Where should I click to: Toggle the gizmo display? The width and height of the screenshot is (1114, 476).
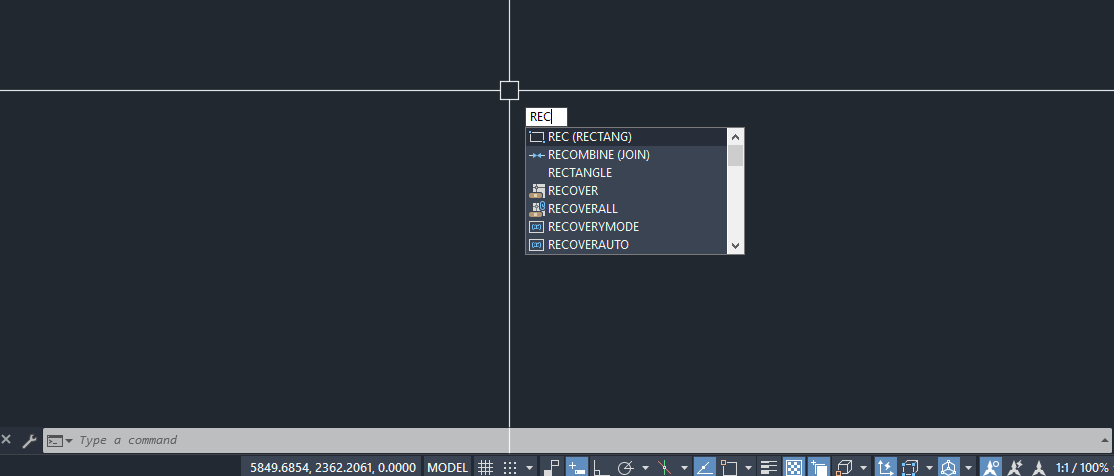[x=949, y=467]
